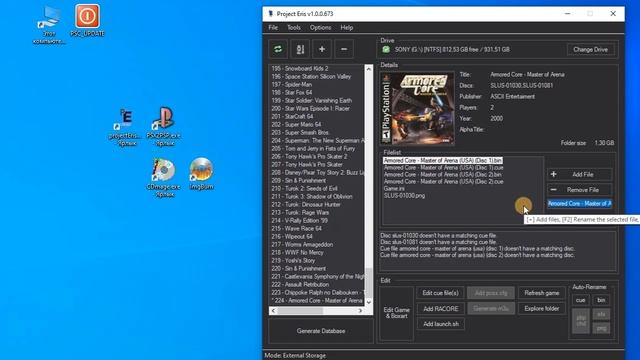Select '214 - V-Rally Edition '99'
The height and width of the screenshot is (360, 640).
click(300, 220)
